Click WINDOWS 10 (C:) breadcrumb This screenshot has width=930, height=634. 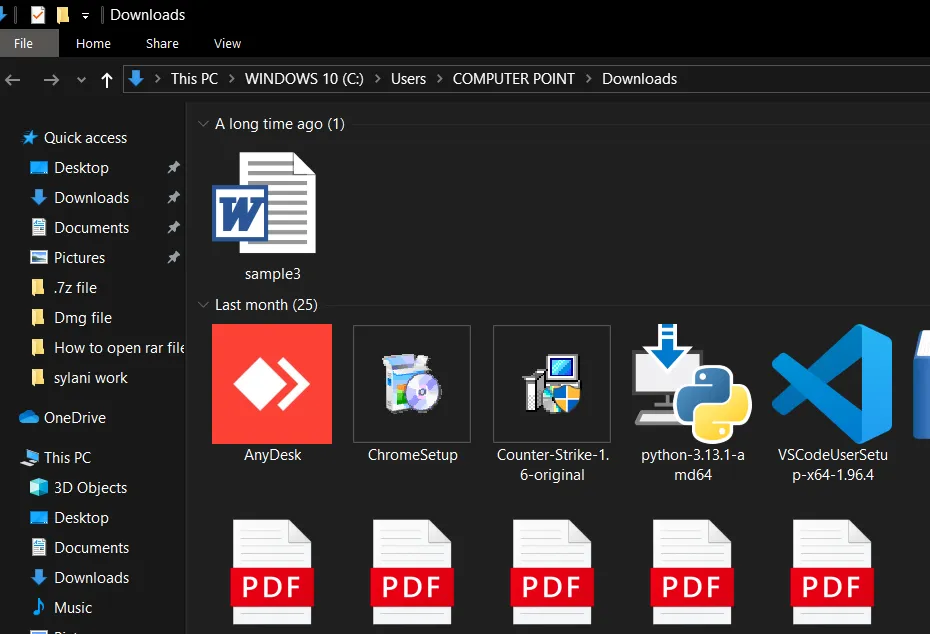[x=304, y=79]
